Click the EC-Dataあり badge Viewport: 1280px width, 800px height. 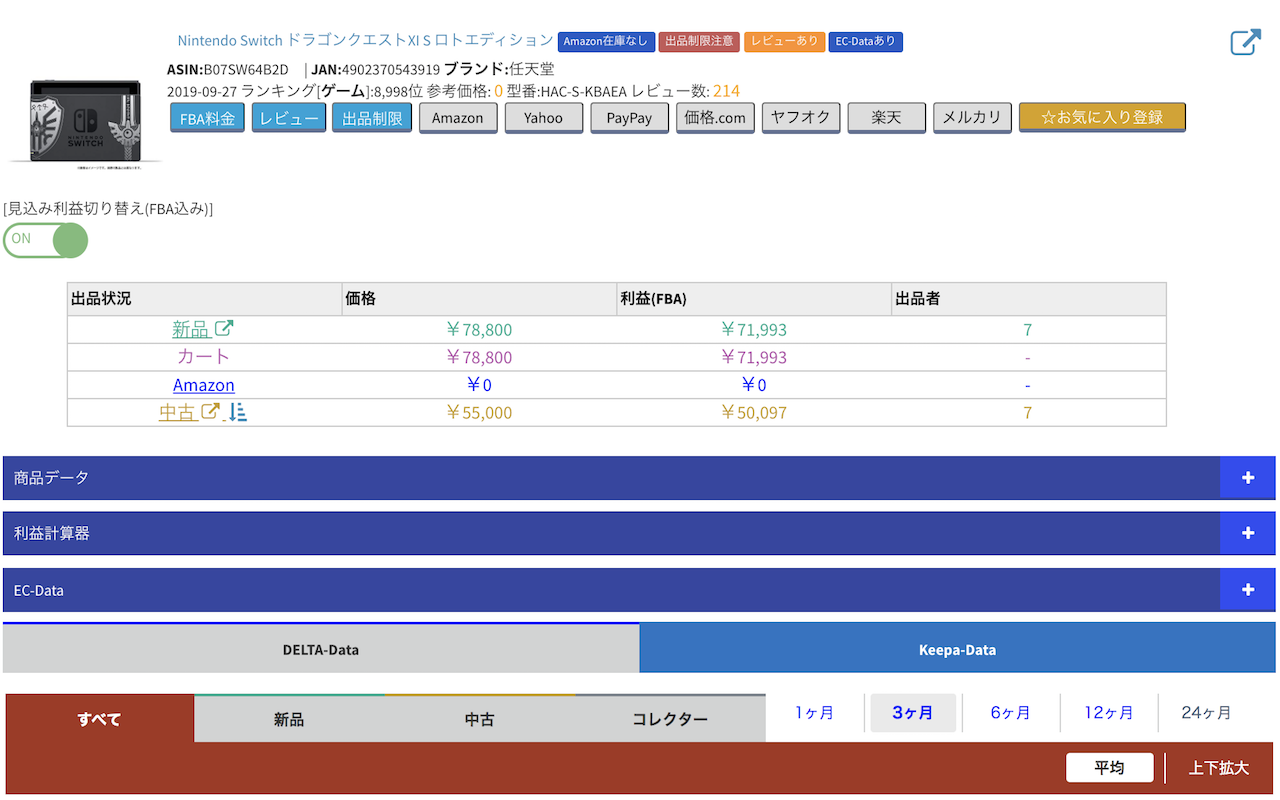click(x=866, y=42)
